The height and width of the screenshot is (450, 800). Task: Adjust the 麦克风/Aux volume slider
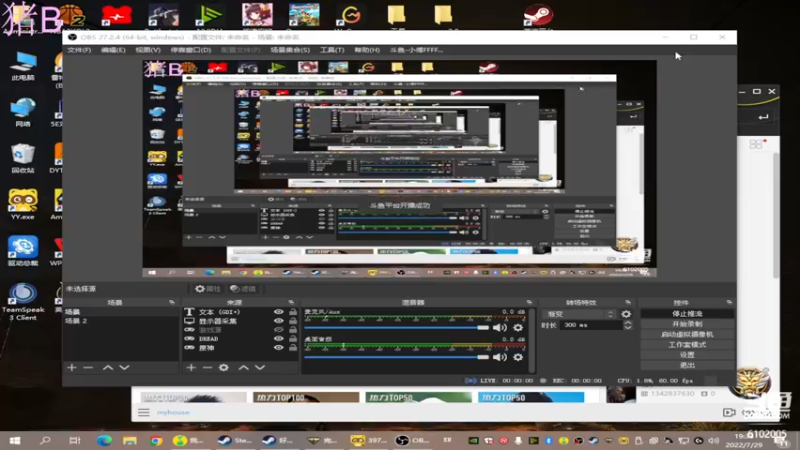[x=396, y=328]
